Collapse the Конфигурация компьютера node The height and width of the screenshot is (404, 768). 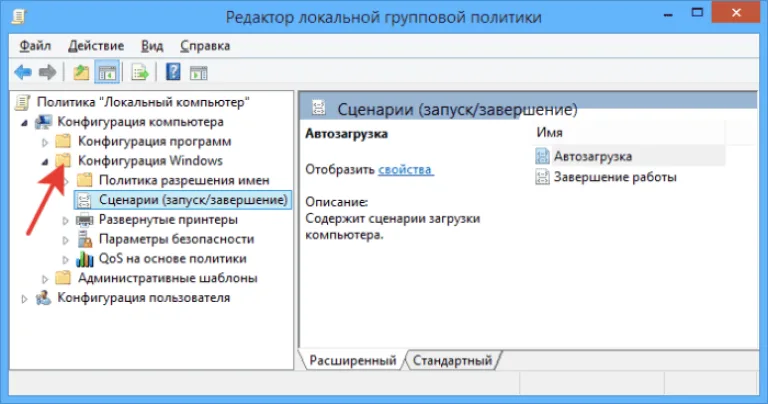tap(24, 123)
